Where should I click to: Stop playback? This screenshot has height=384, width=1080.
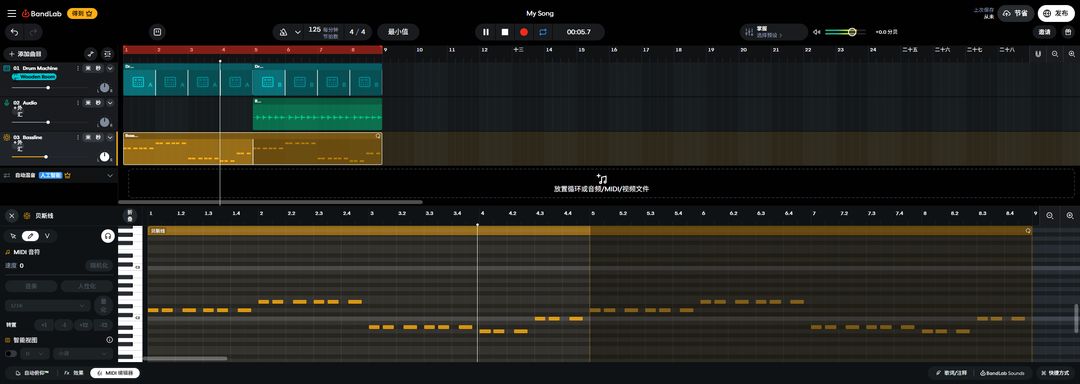pos(504,32)
